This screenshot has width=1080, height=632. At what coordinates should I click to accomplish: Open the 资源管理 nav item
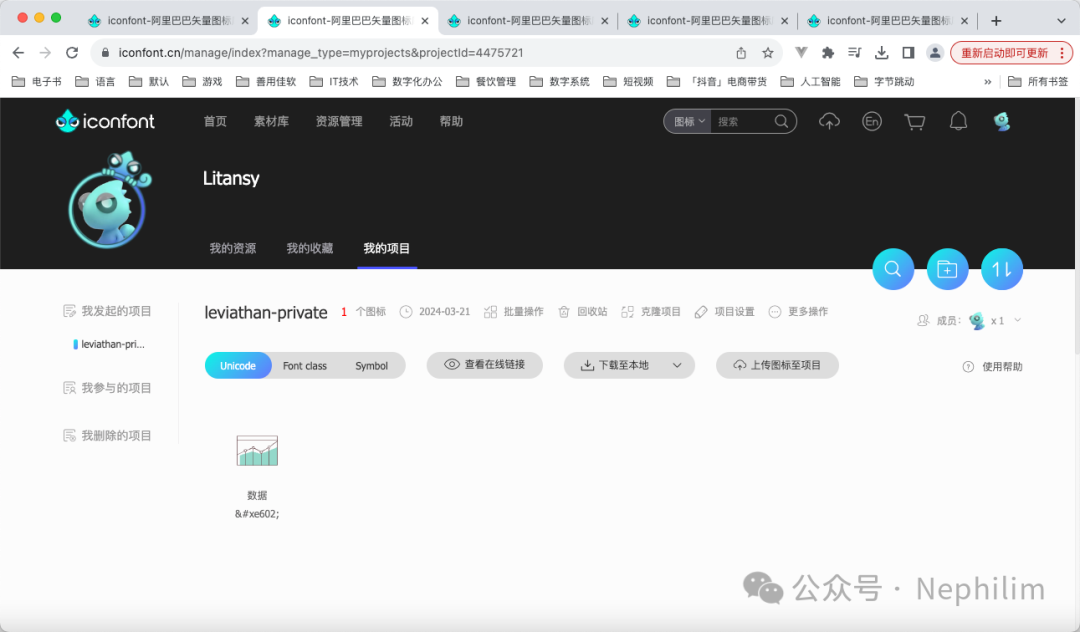pos(339,121)
